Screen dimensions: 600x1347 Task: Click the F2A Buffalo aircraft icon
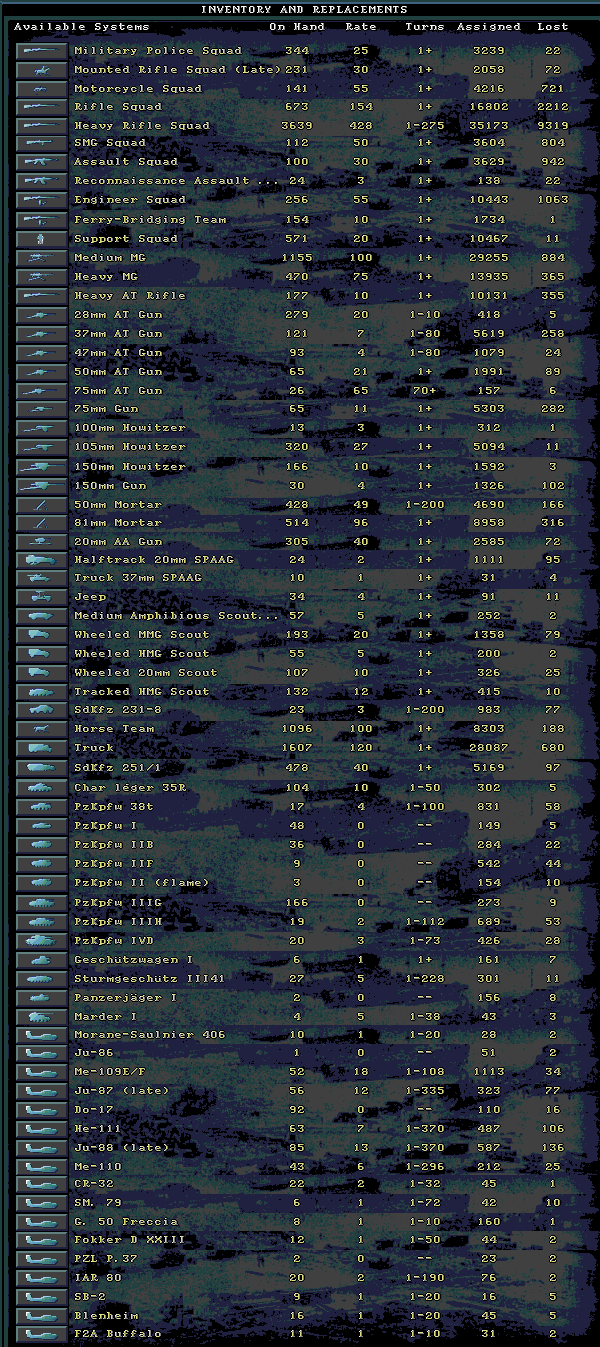42,1334
